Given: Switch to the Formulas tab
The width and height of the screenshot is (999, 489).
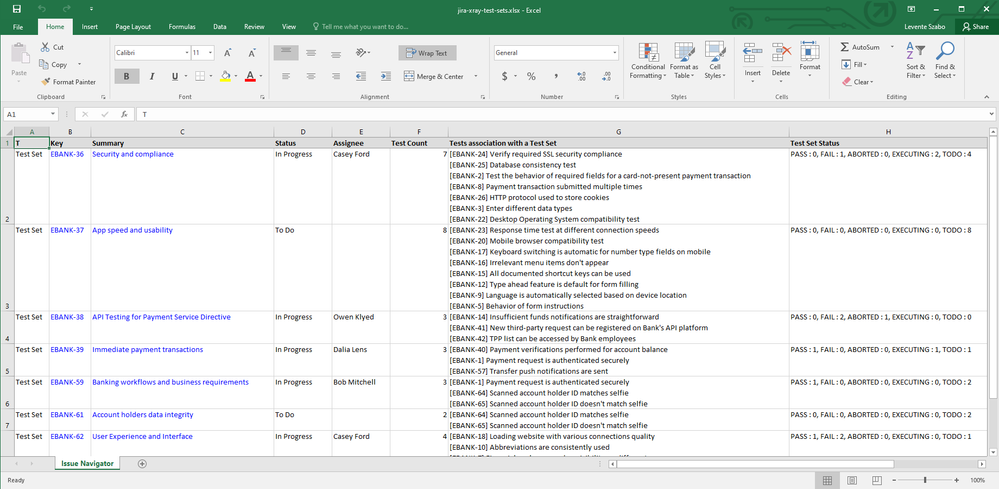Looking at the screenshot, I should point(182,27).
